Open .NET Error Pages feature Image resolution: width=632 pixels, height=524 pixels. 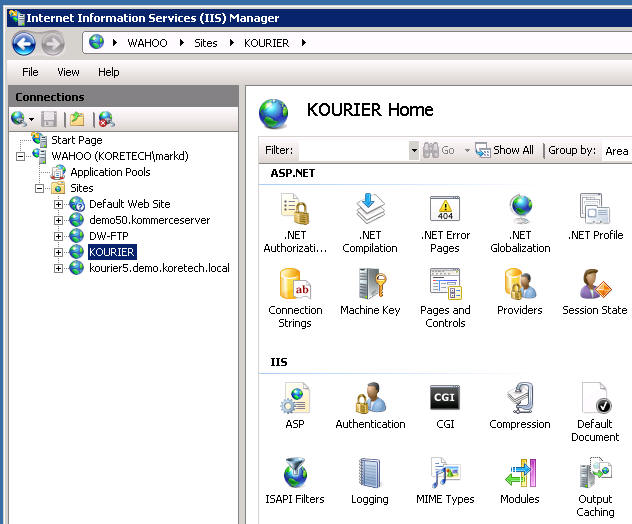pyautogui.click(x=445, y=223)
